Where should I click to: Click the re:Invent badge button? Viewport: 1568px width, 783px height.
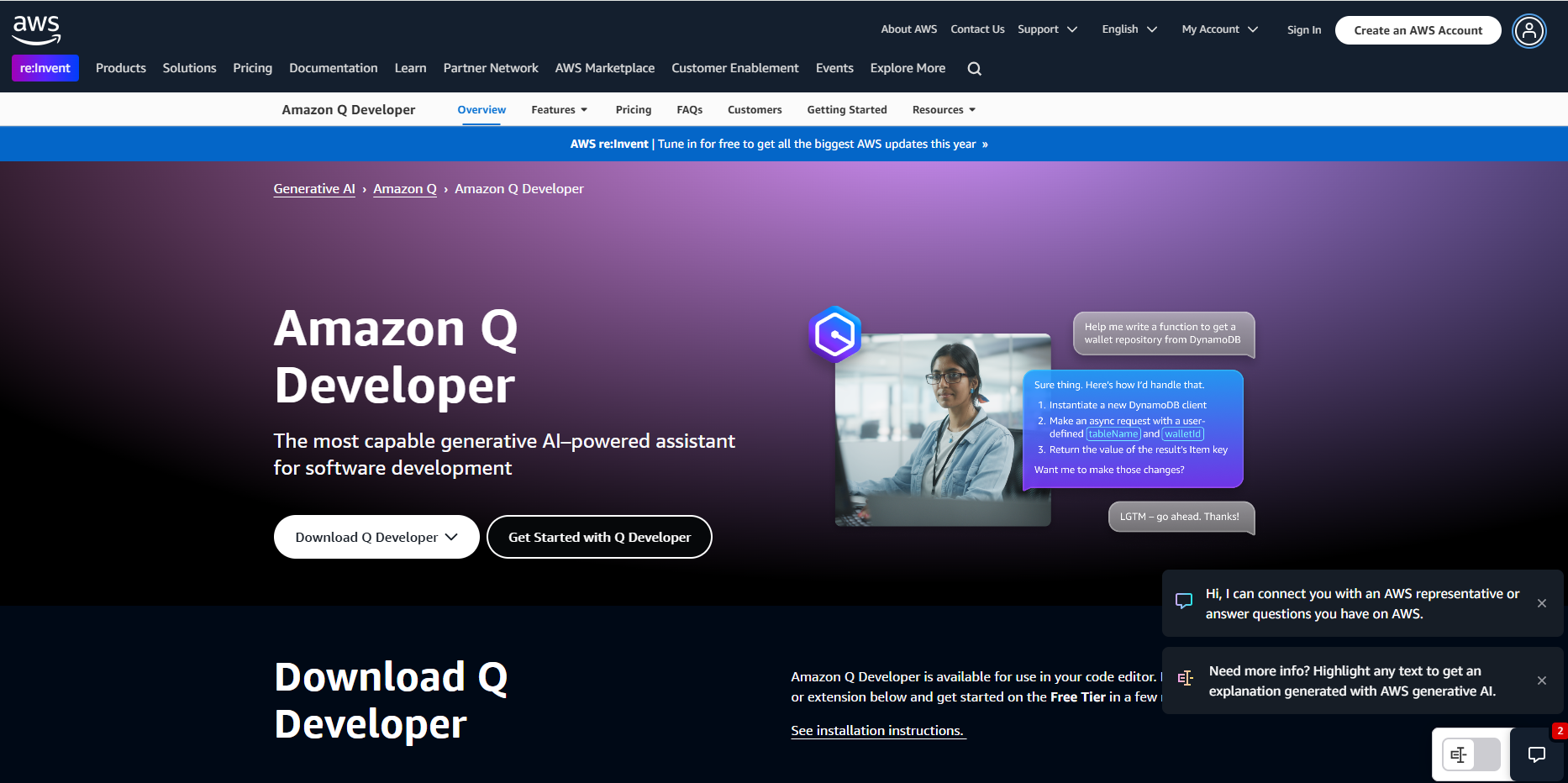coord(45,68)
